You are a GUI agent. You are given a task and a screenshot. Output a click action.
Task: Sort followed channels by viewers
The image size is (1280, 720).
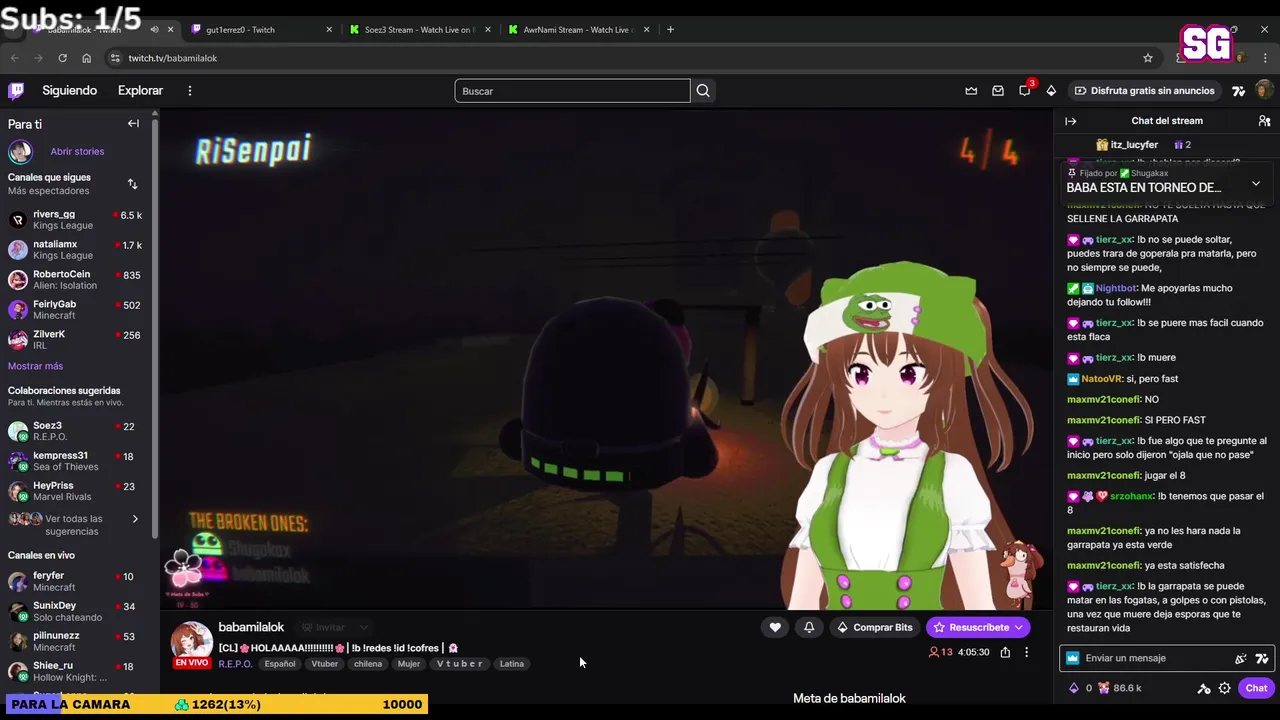click(x=132, y=184)
